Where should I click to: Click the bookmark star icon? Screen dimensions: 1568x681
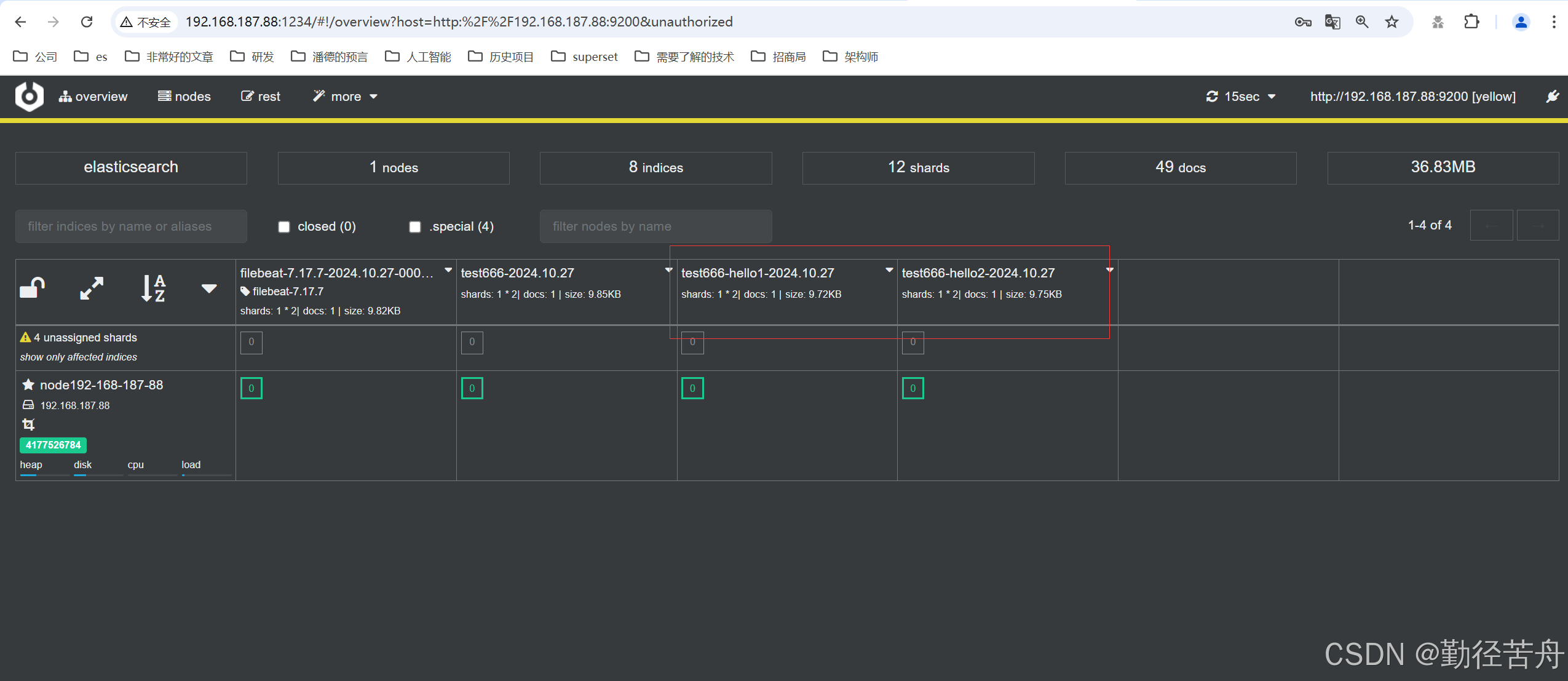click(1392, 22)
